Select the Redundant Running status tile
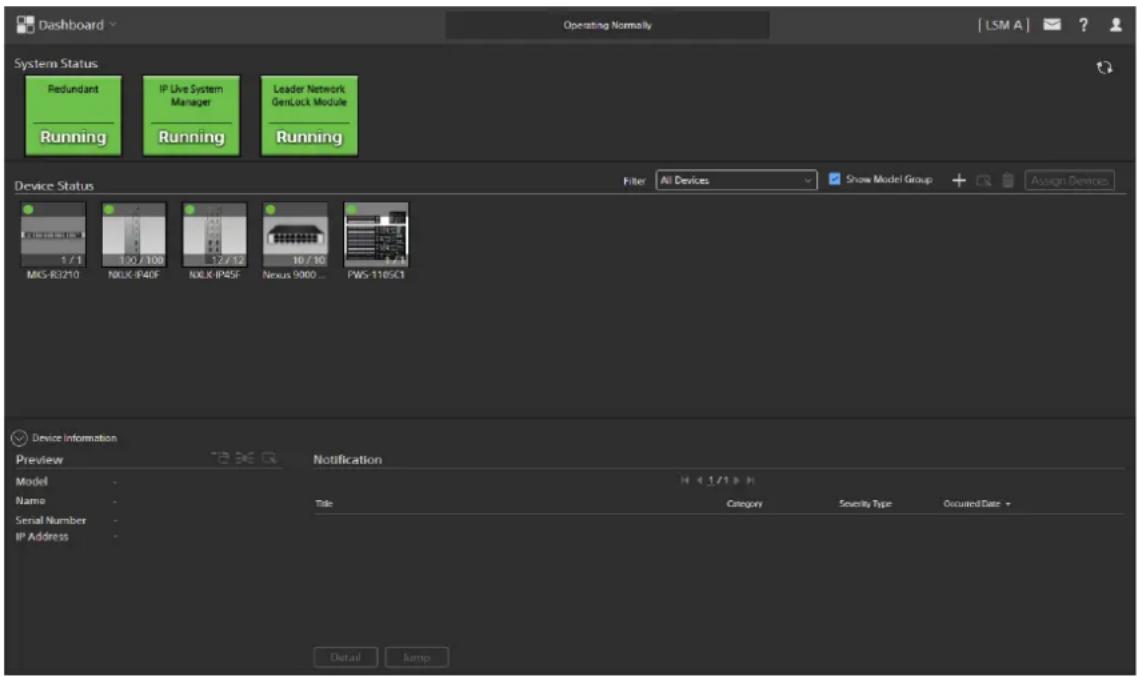 tap(73, 116)
